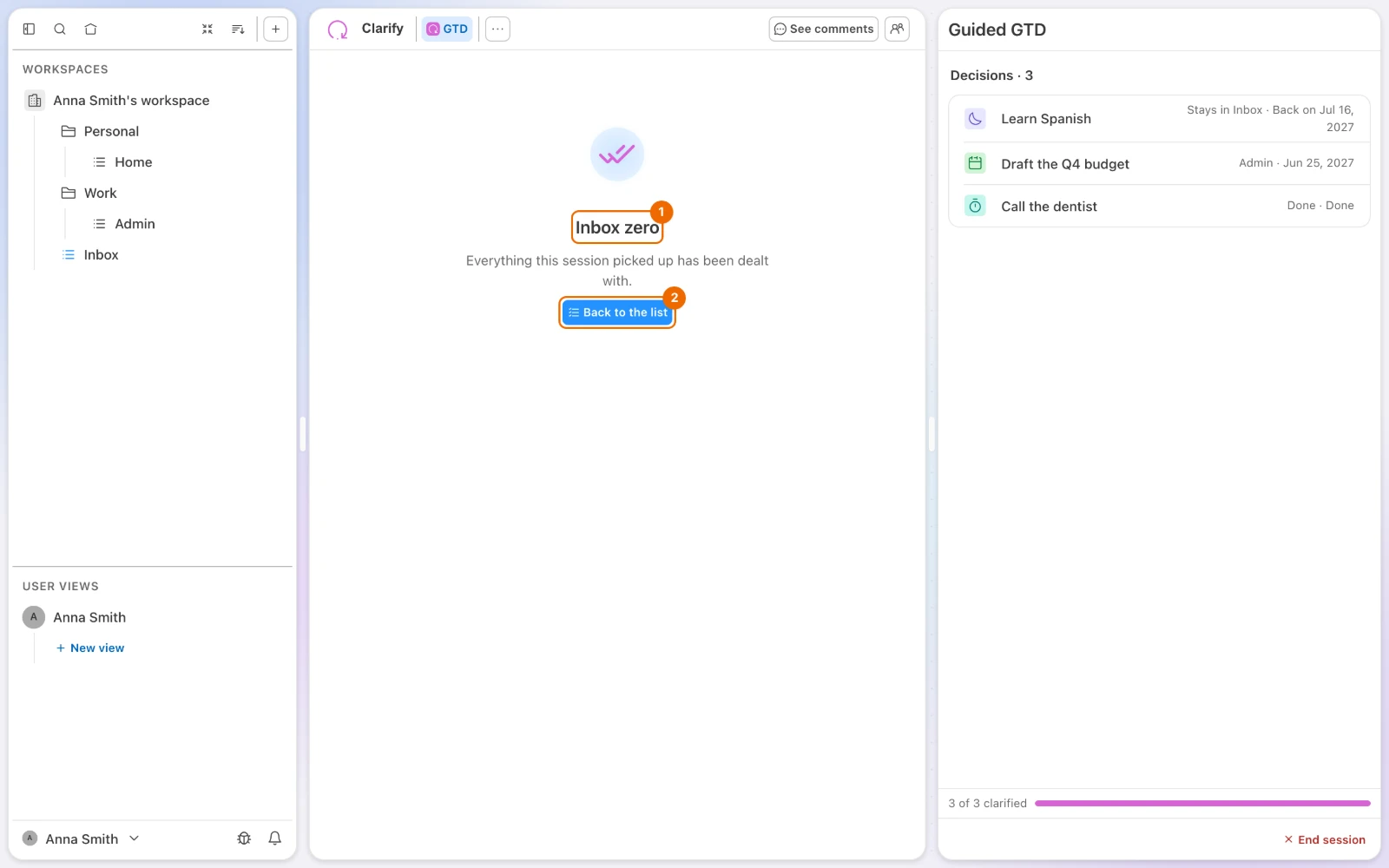The width and height of the screenshot is (1389, 868).
Task: Open the members icon next to See comments
Action: tap(897, 29)
